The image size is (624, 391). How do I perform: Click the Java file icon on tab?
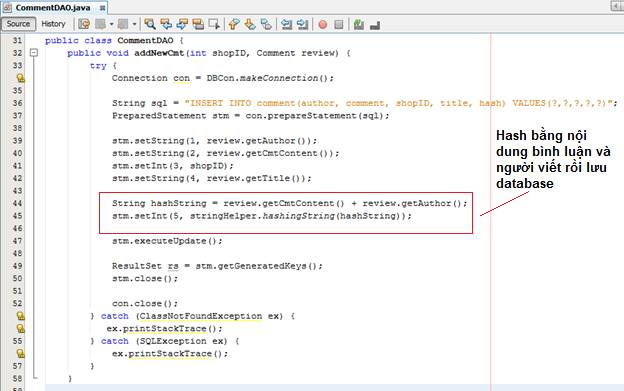point(7,8)
